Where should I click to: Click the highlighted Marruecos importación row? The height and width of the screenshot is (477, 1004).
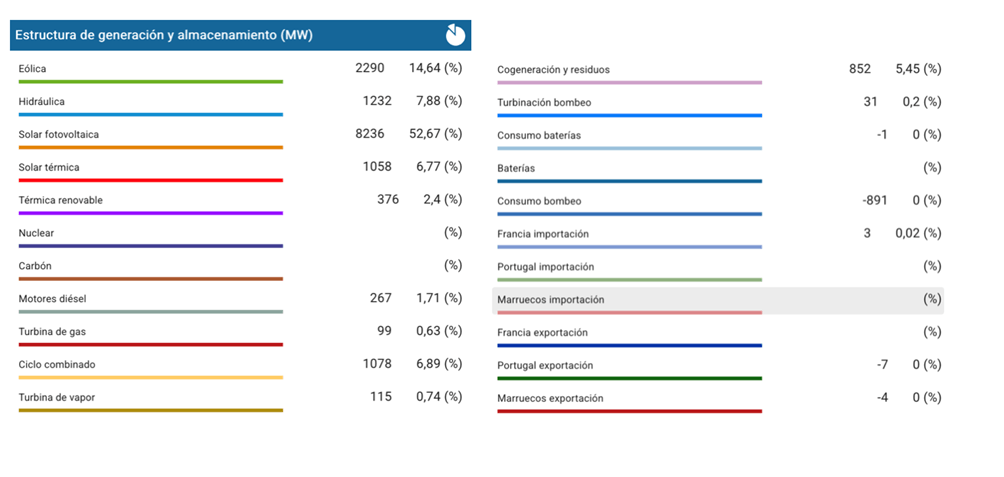point(717,300)
